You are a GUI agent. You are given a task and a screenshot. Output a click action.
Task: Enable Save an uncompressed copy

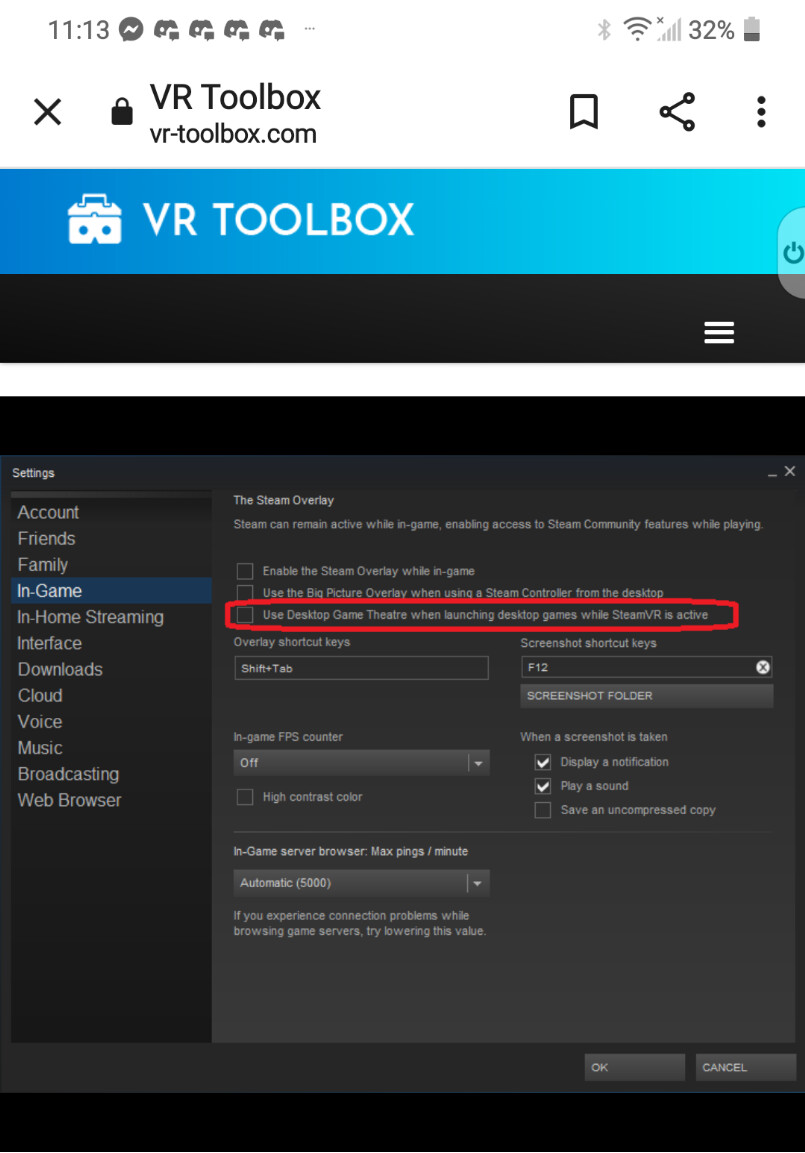point(543,810)
